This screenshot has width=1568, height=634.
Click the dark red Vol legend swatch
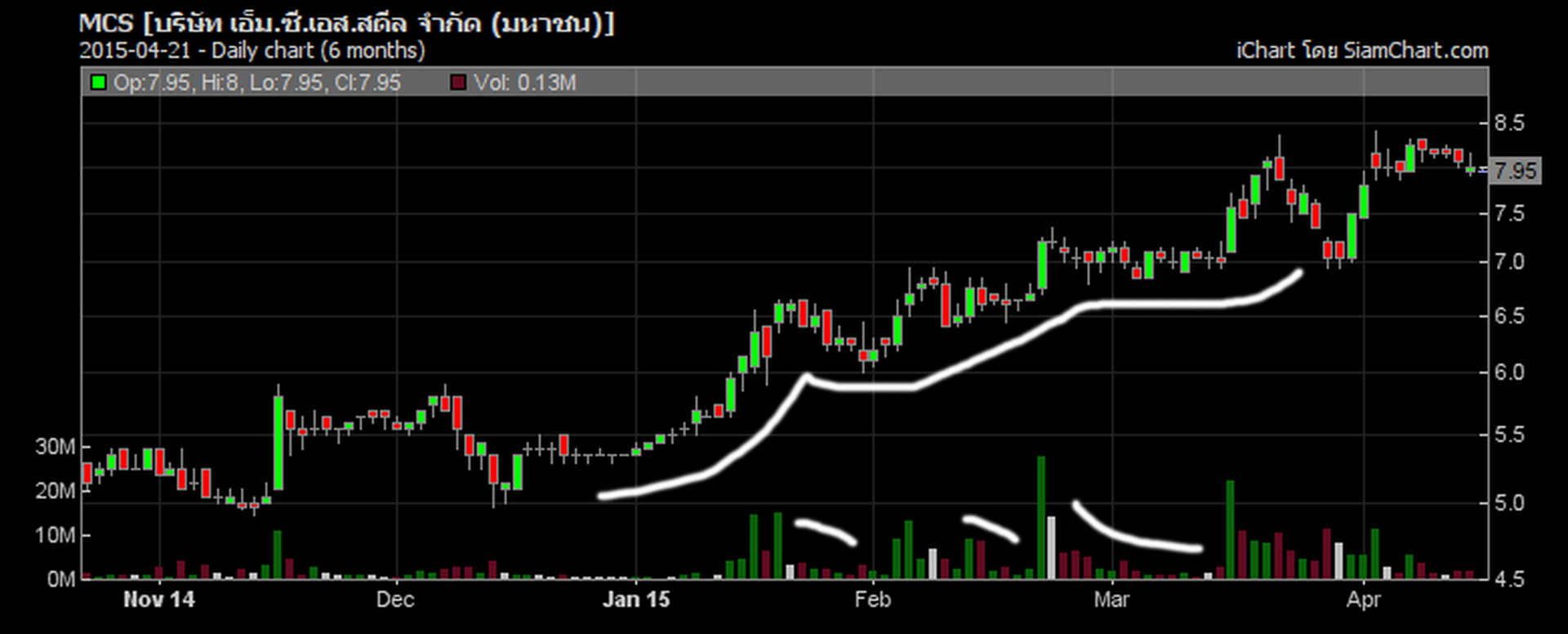pos(458,83)
